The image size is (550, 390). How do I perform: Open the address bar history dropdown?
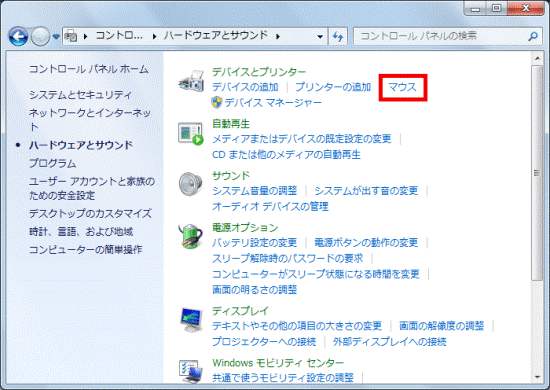(320, 36)
